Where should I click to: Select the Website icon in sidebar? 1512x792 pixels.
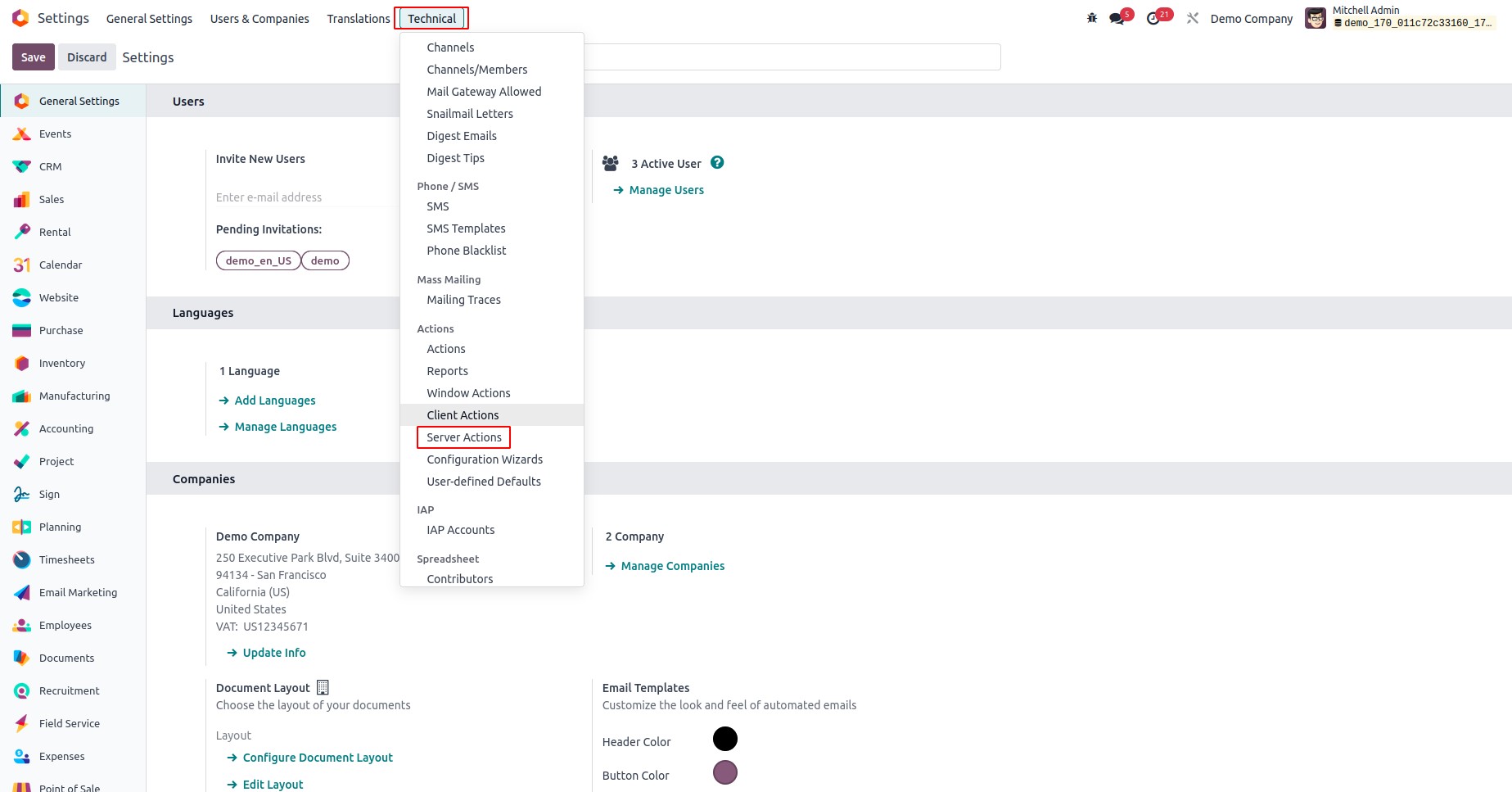[22, 297]
